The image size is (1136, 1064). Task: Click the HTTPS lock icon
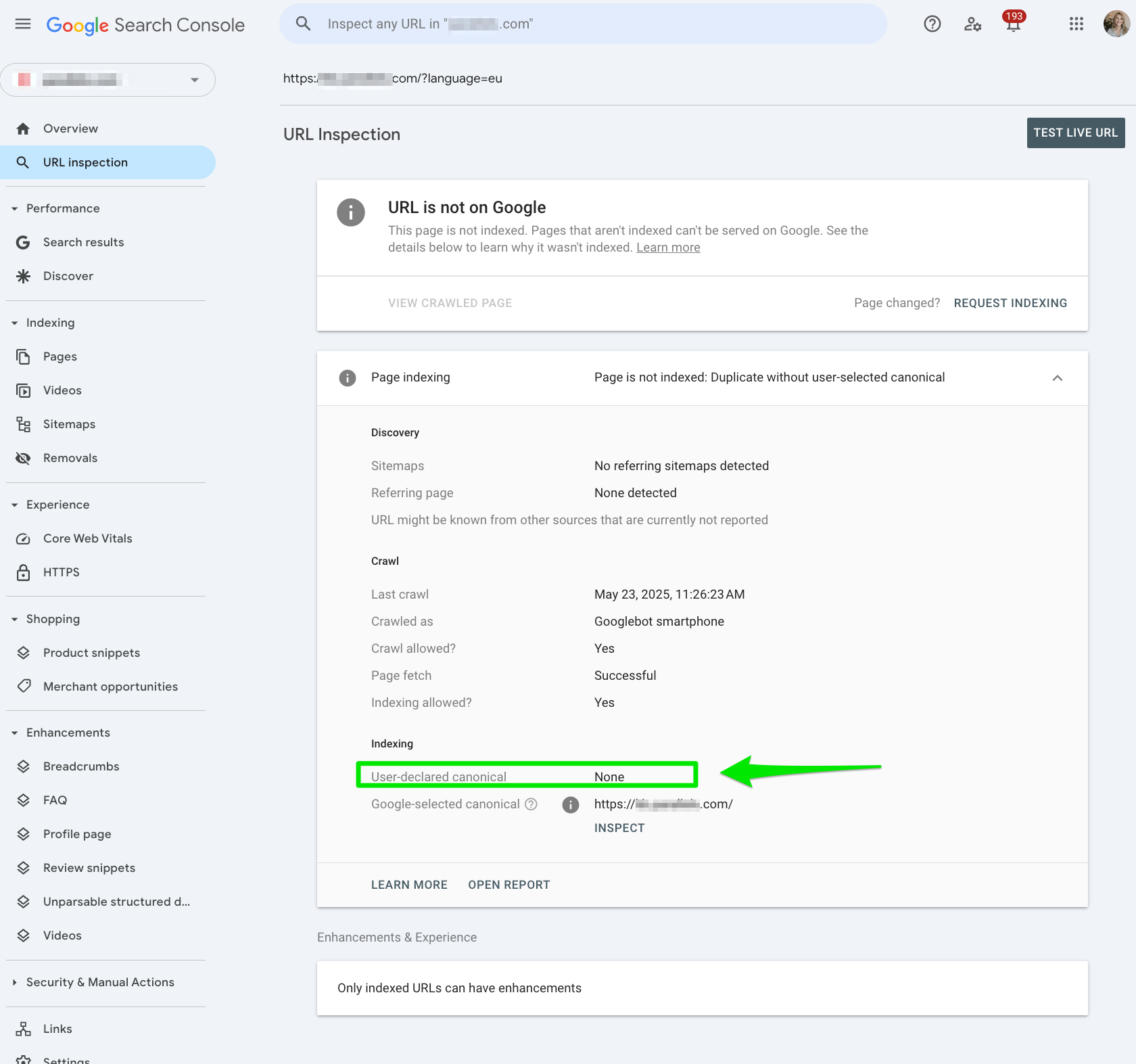(x=23, y=572)
